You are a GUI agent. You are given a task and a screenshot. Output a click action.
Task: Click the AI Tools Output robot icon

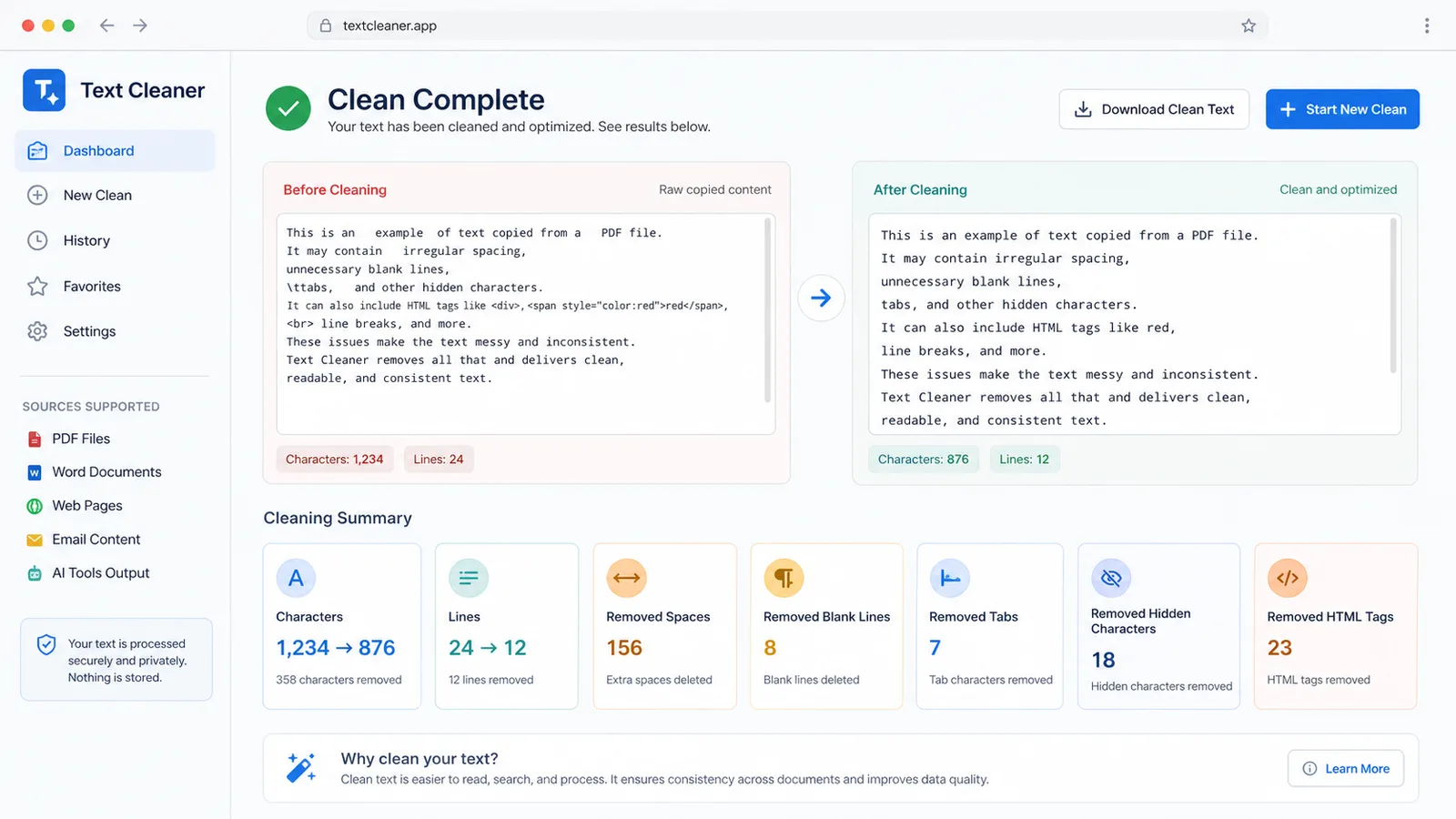35,573
